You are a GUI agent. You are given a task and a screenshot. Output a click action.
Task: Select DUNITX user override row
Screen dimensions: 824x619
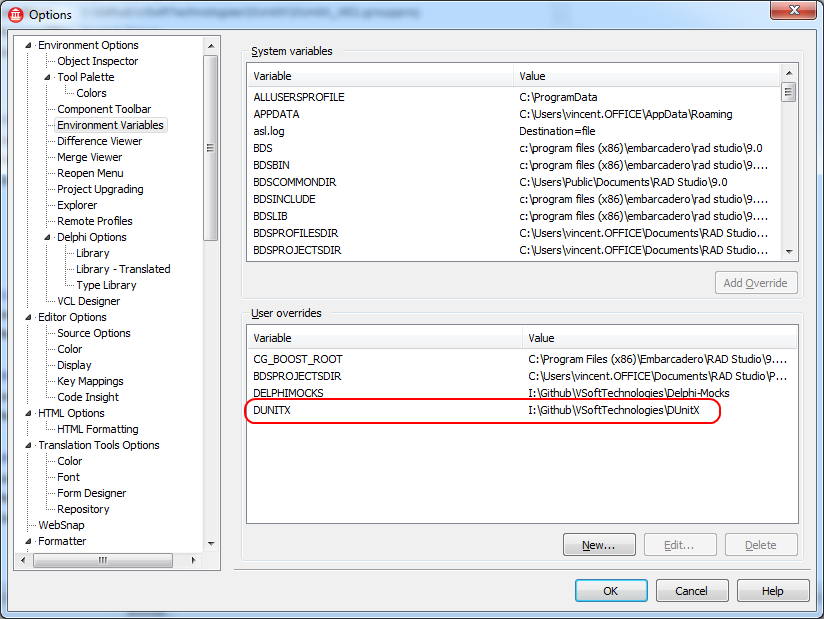[x=522, y=410]
